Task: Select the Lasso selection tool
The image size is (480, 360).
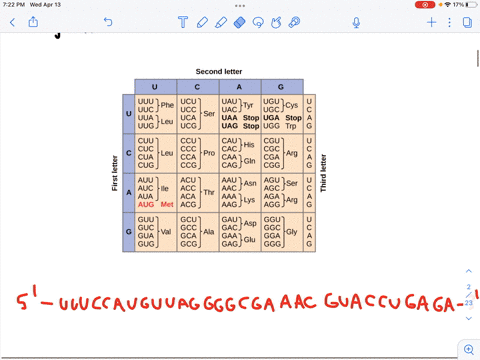Action: point(258,22)
